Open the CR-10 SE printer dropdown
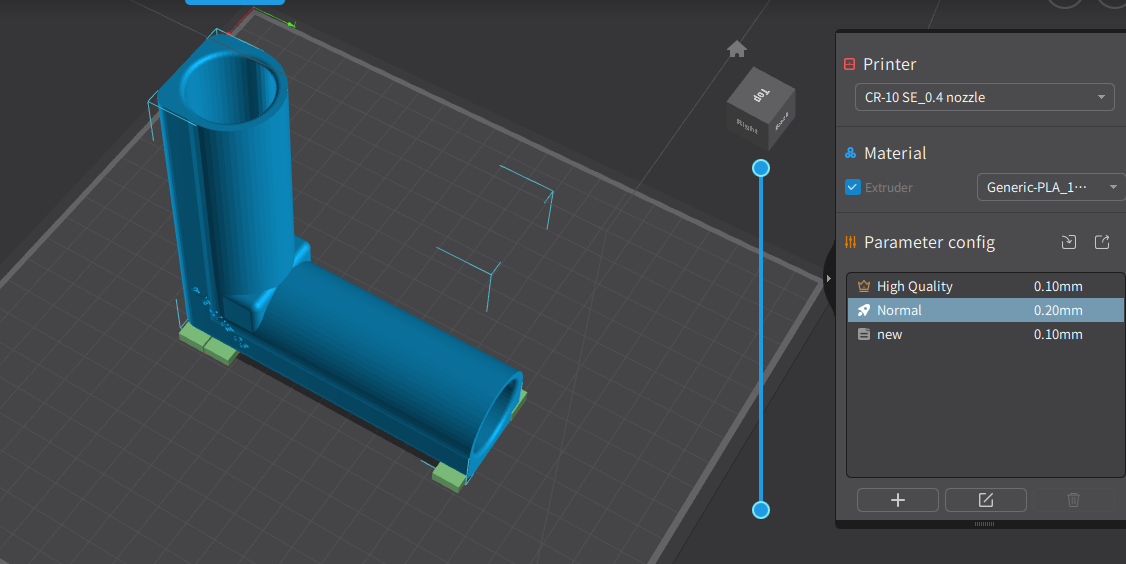This screenshot has height=564, width=1126. 984,97
